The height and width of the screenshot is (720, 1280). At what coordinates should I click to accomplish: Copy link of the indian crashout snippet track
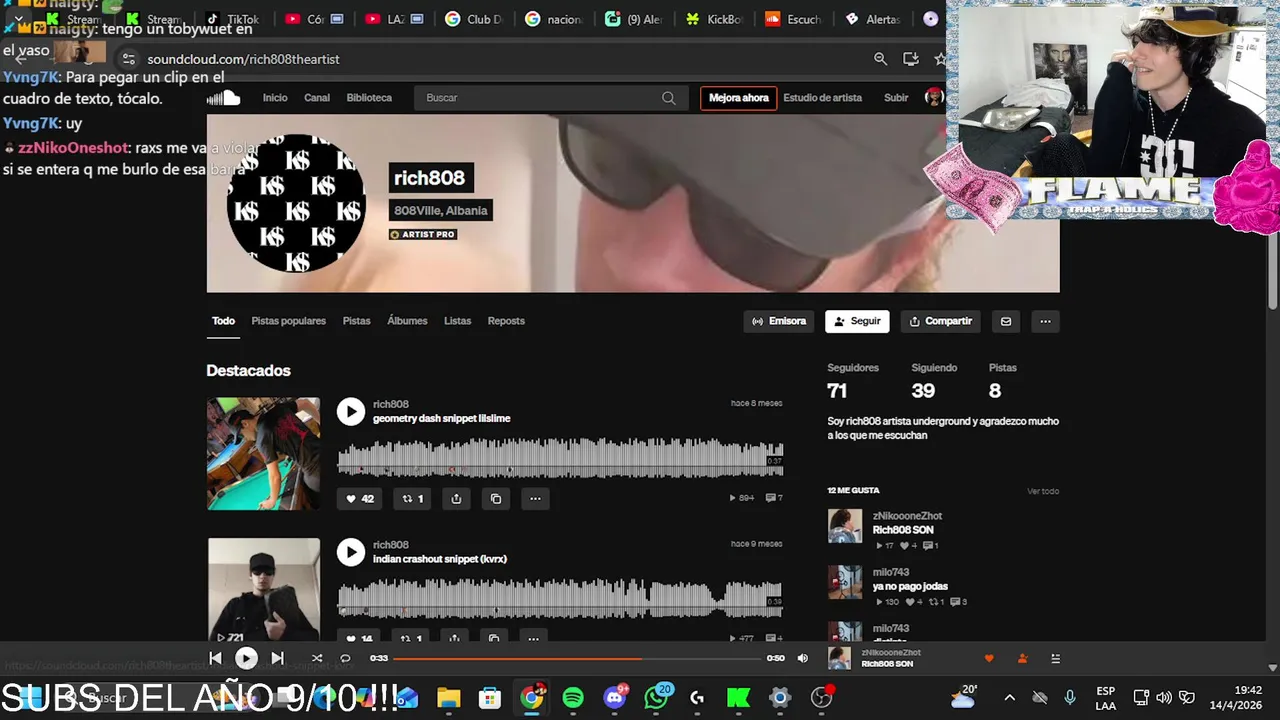[494, 637]
